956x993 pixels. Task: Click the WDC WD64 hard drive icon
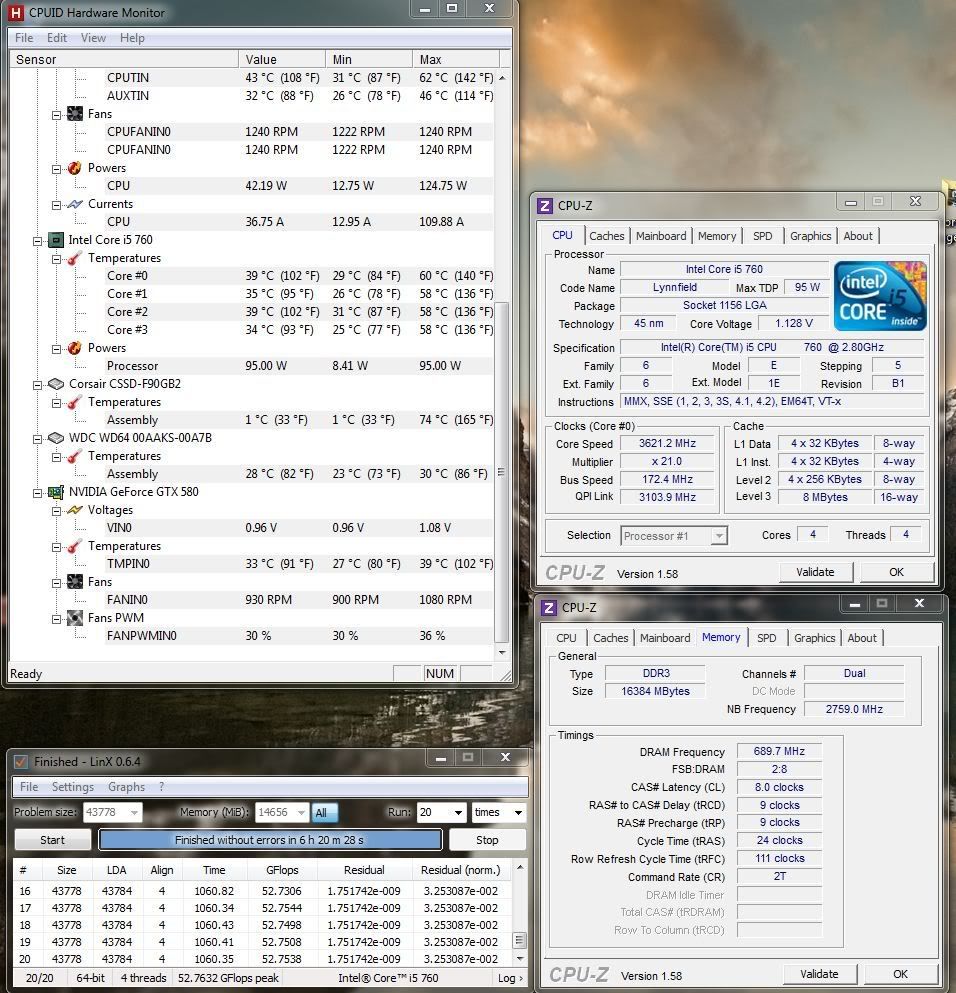coord(56,438)
